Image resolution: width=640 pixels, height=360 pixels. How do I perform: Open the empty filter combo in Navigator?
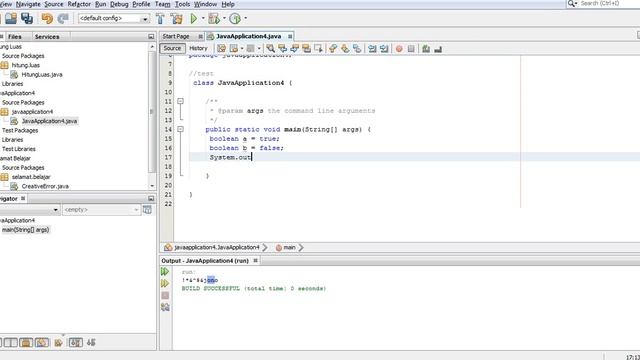coord(101,210)
